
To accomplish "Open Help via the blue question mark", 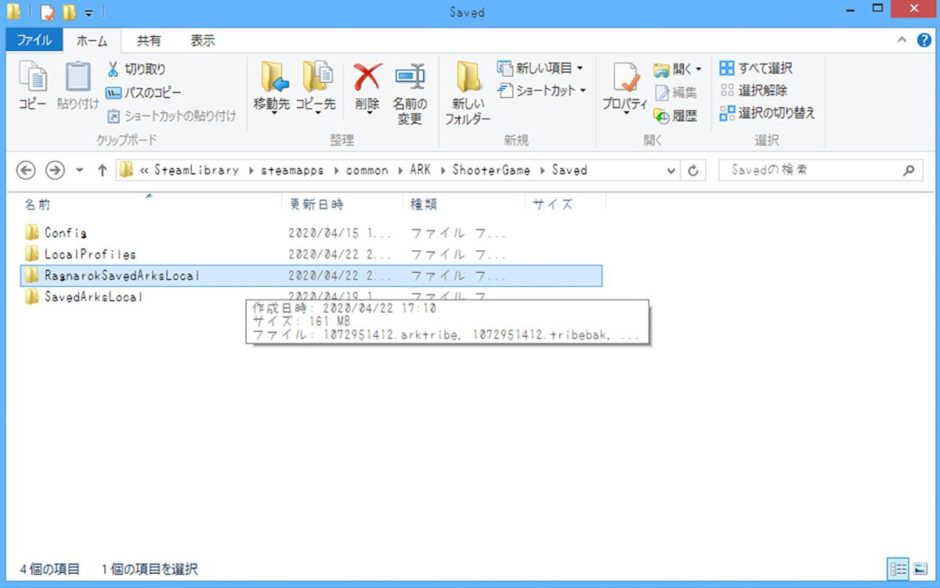I will coord(924,40).
